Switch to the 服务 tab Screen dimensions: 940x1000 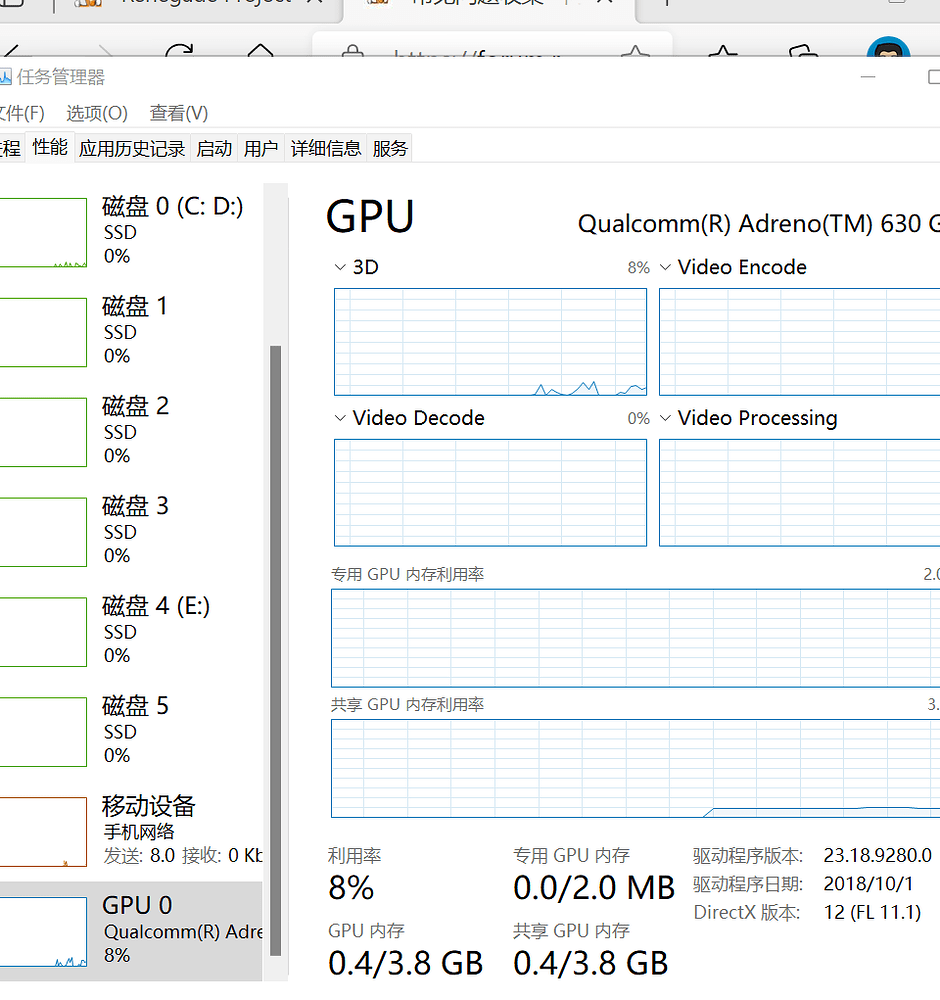pyautogui.click(x=390, y=149)
